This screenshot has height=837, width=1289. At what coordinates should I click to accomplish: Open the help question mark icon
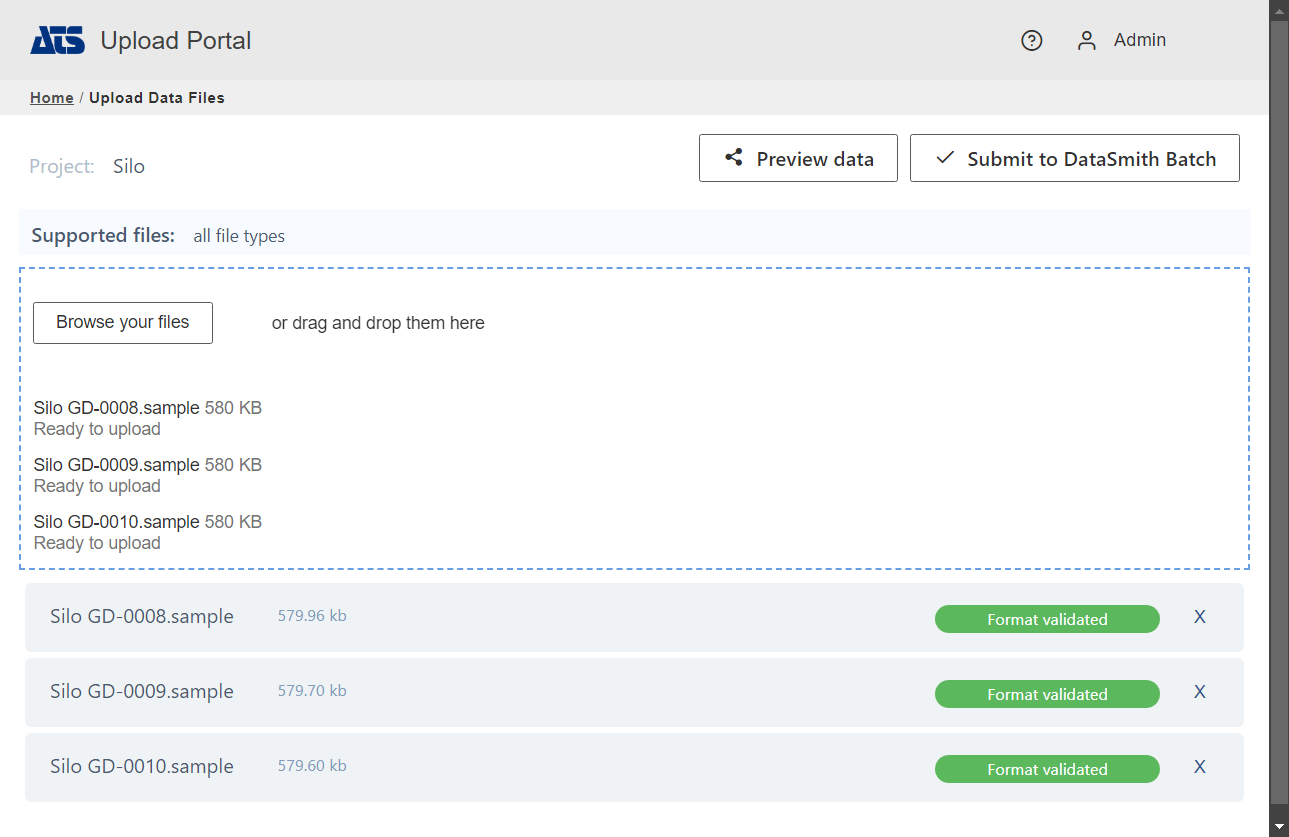click(x=1032, y=40)
